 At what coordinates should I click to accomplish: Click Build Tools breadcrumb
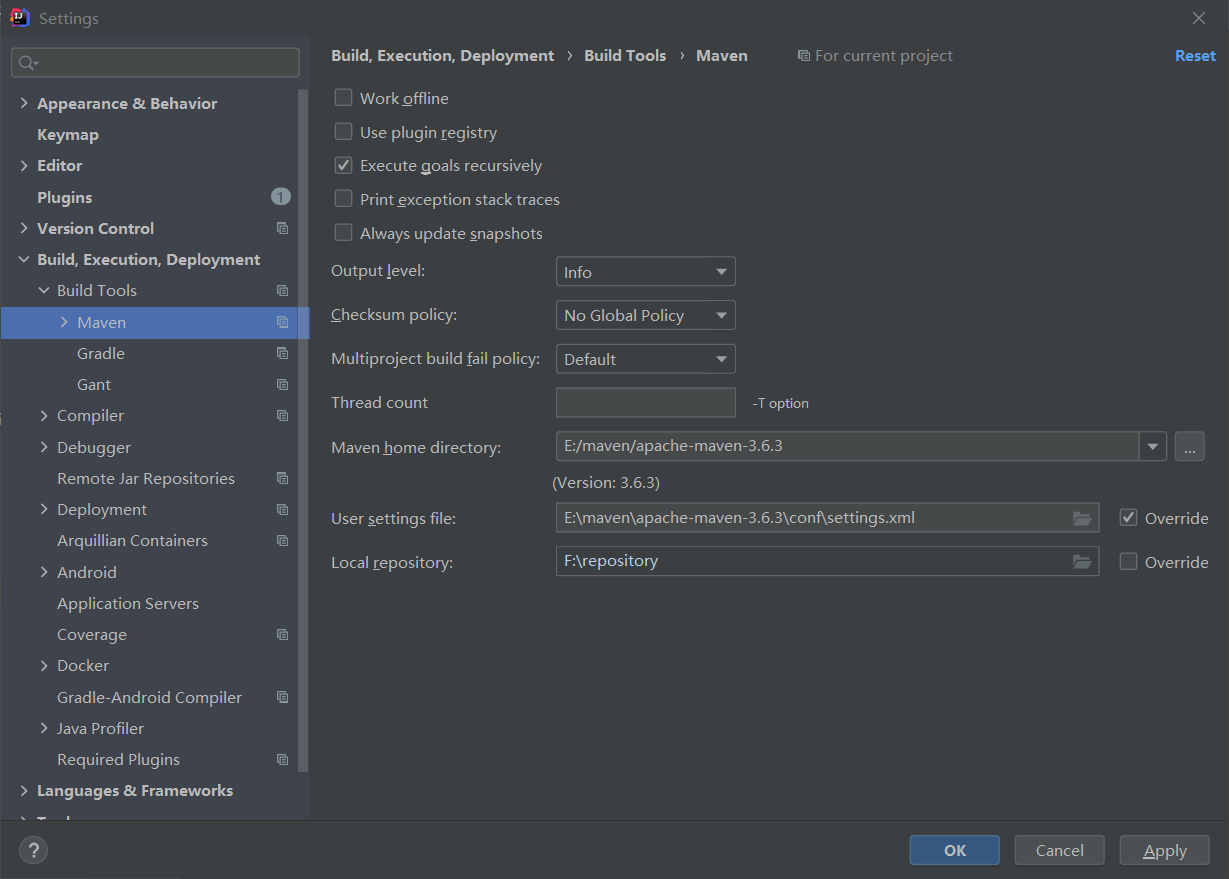tap(625, 56)
